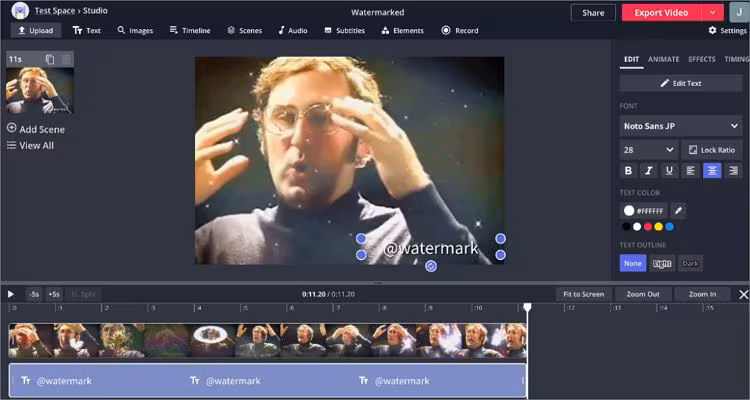Play the video preview
This screenshot has height=400, width=750.
coord(11,294)
